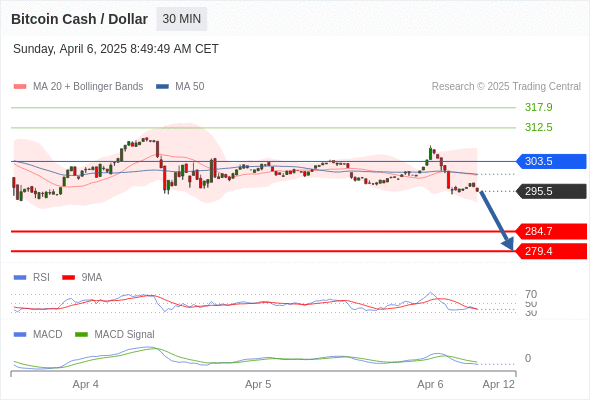Click the Research Trading Central copyright text

pyautogui.click(x=506, y=87)
